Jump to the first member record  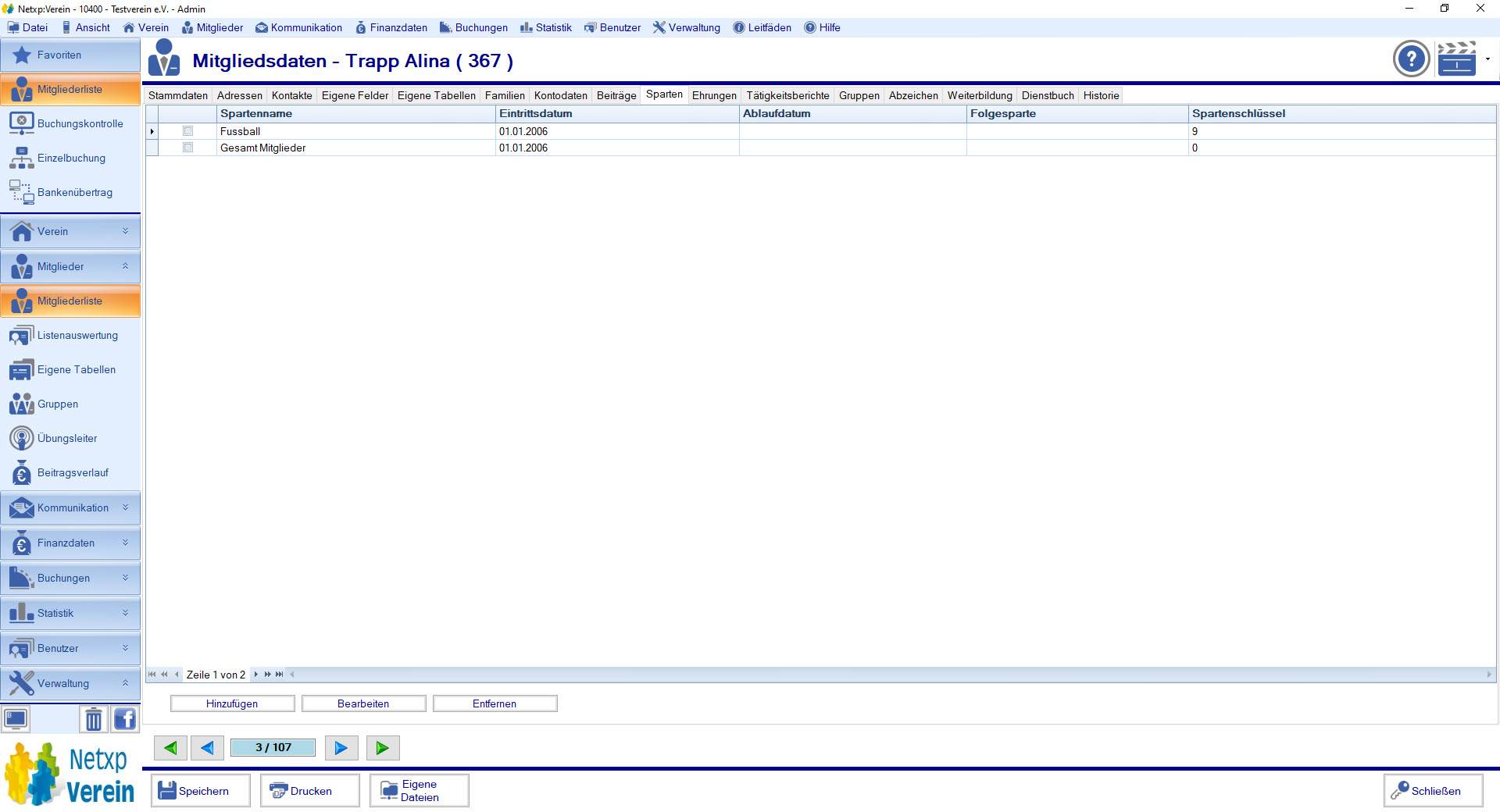tap(170, 748)
